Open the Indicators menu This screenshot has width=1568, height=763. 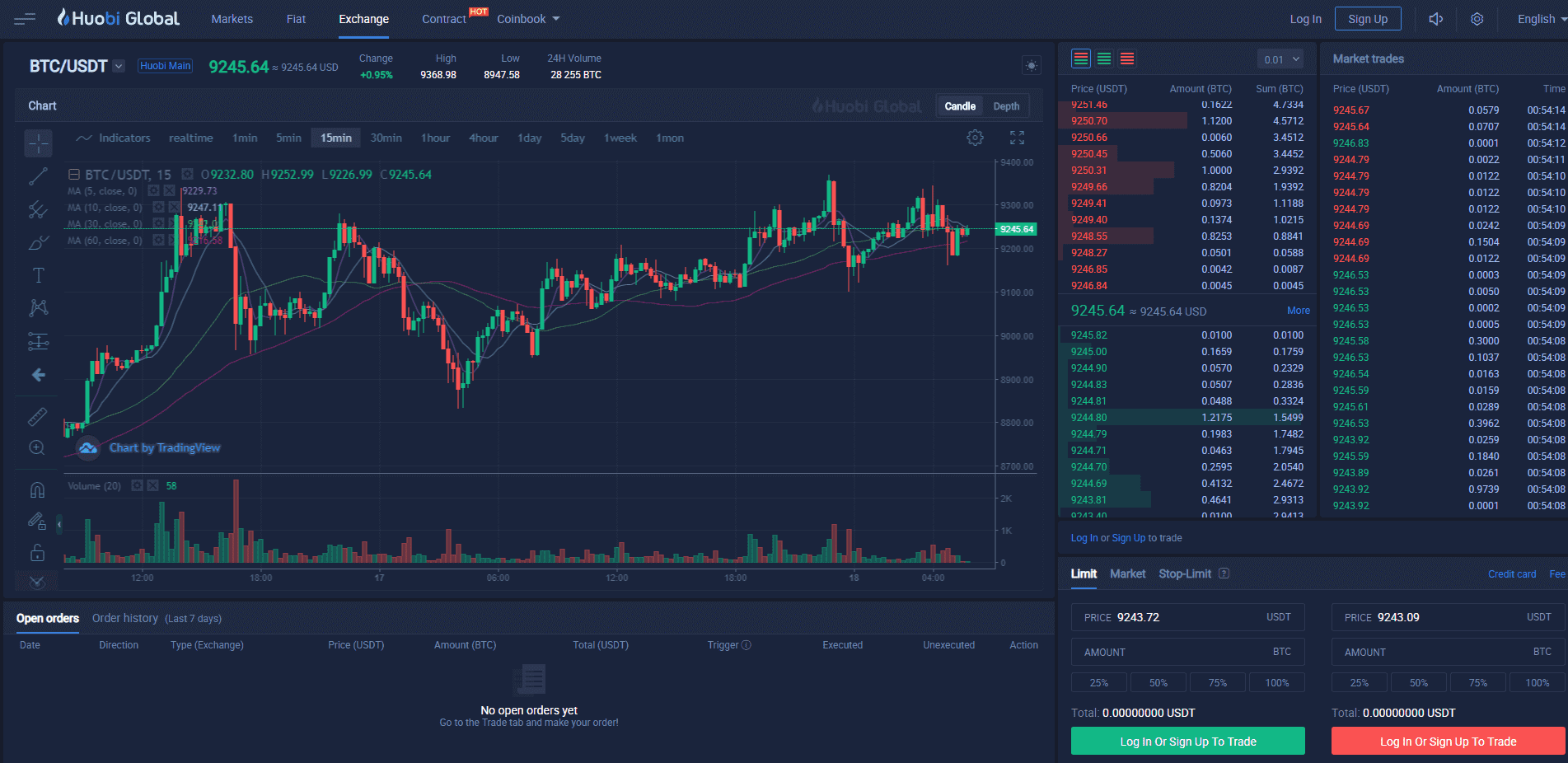pos(114,138)
